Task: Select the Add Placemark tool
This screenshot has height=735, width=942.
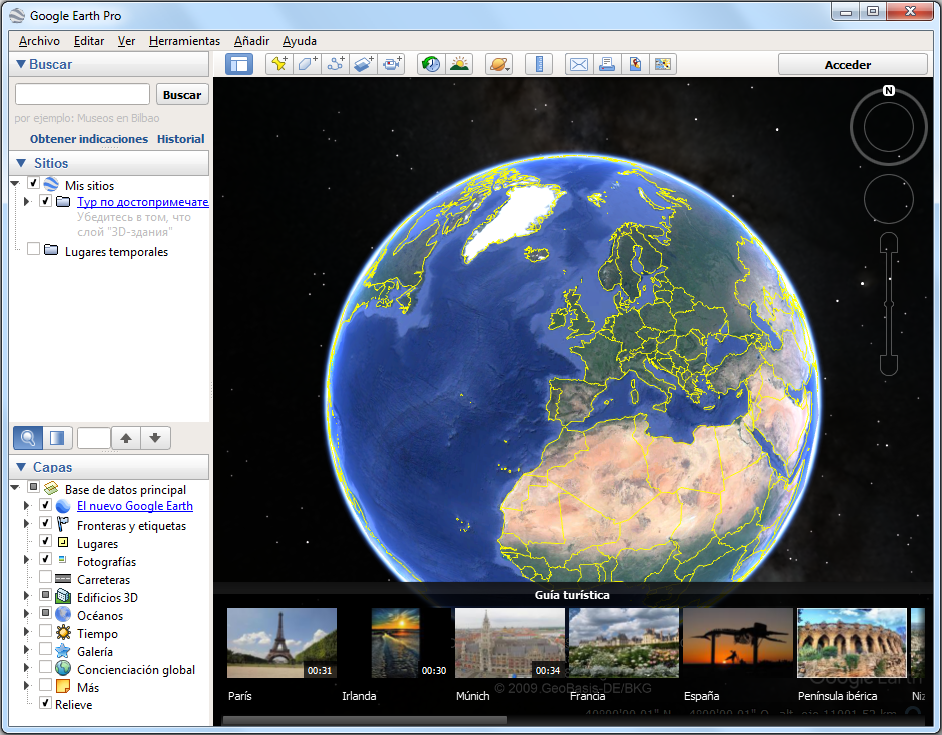Action: coord(279,63)
